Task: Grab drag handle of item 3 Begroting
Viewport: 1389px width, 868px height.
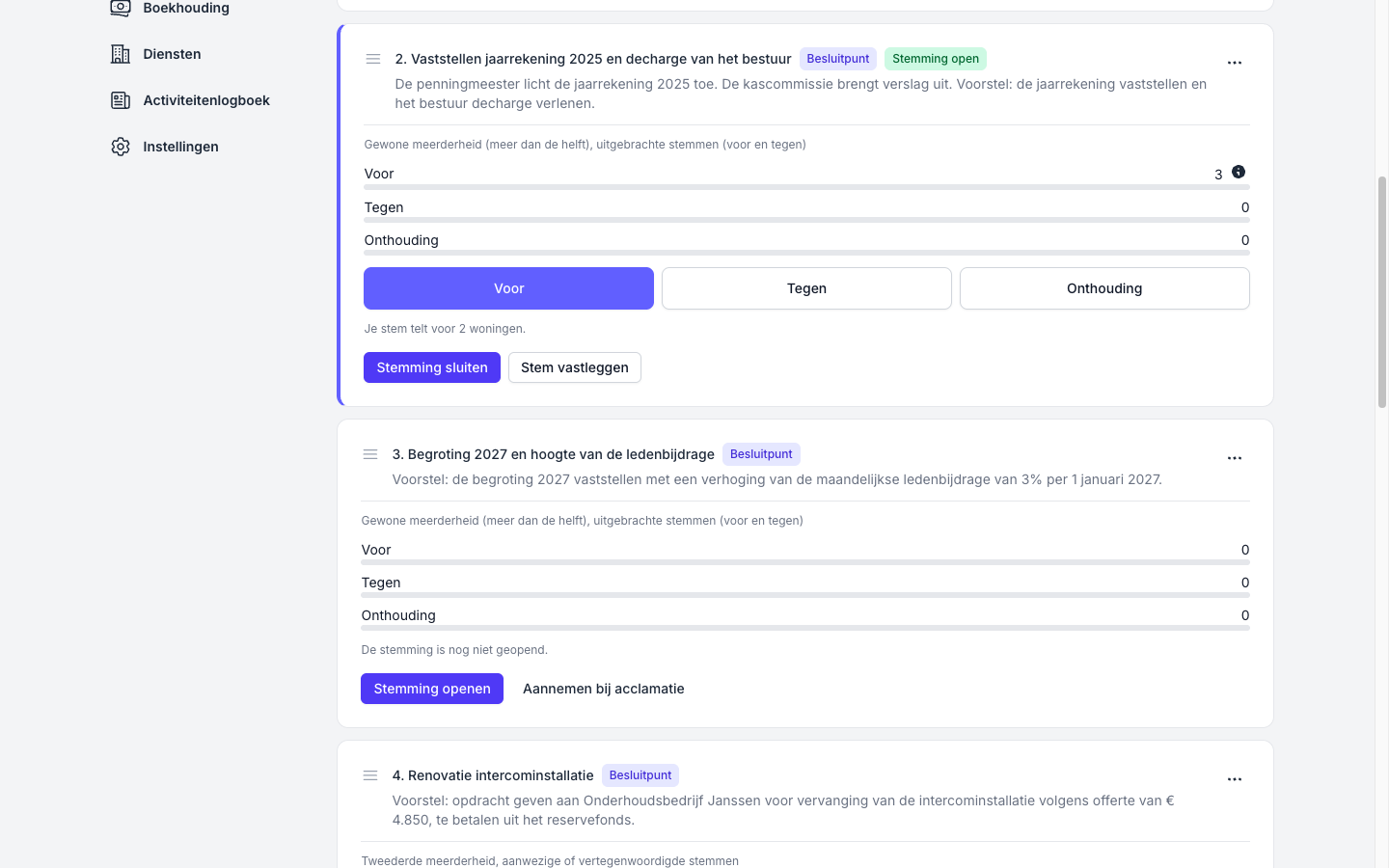Action: (x=370, y=454)
